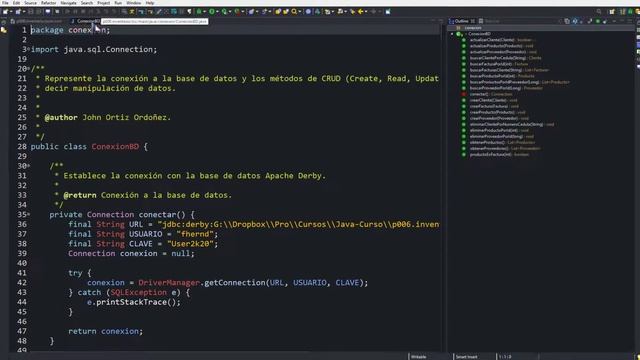The image size is (640, 360).
Task: Collapse the ConexionBD node in Outline
Action: point(452,34)
